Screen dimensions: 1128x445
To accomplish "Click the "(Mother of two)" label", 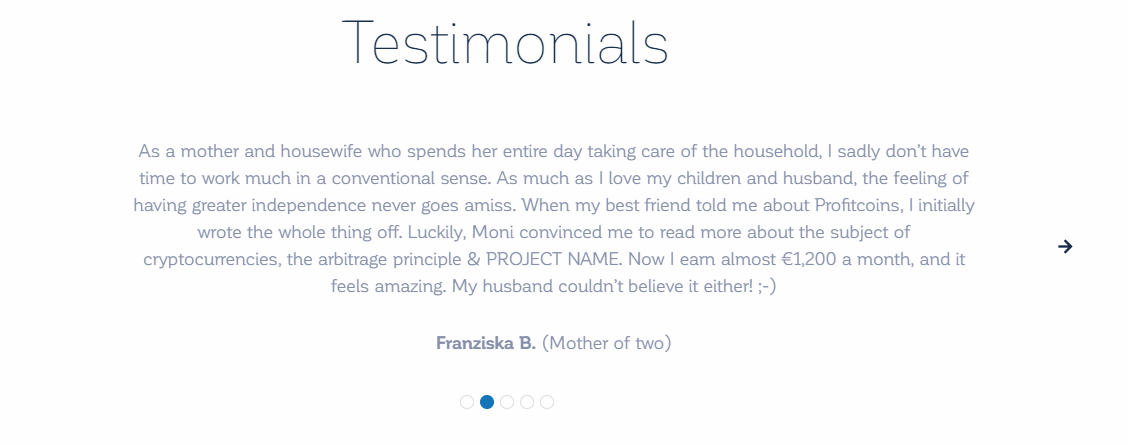I will [x=606, y=343].
